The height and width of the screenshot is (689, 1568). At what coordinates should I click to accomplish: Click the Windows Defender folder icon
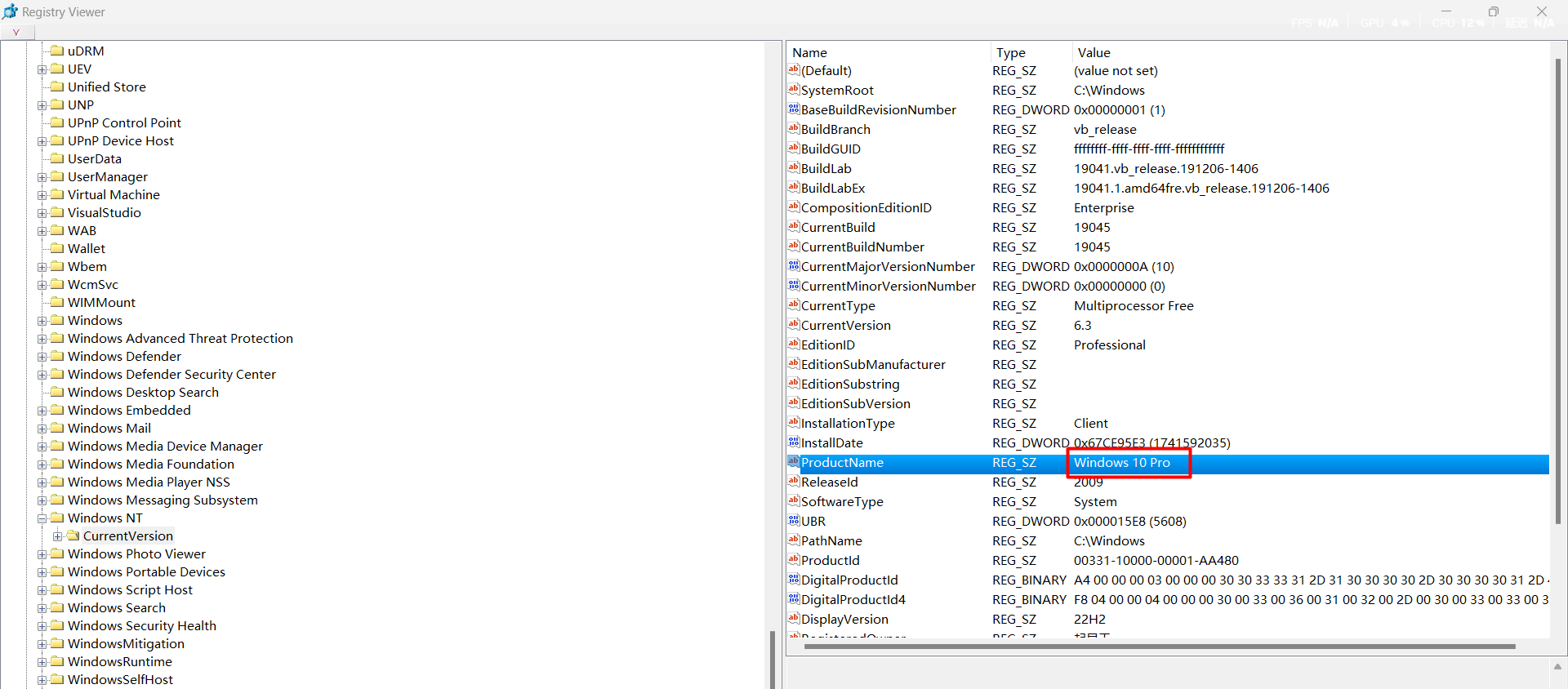point(57,356)
